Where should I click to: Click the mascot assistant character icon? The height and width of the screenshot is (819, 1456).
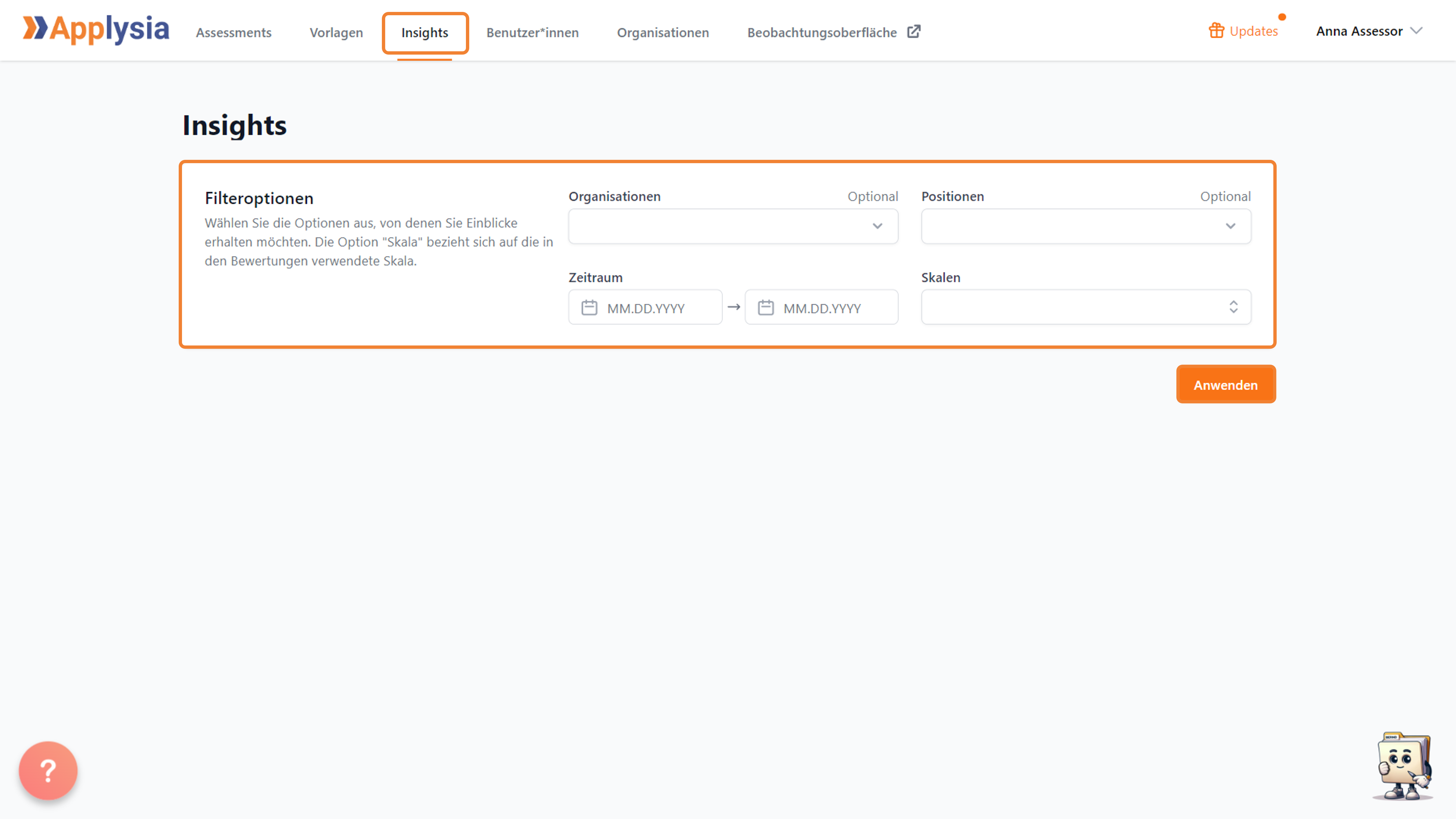click(x=1403, y=766)
